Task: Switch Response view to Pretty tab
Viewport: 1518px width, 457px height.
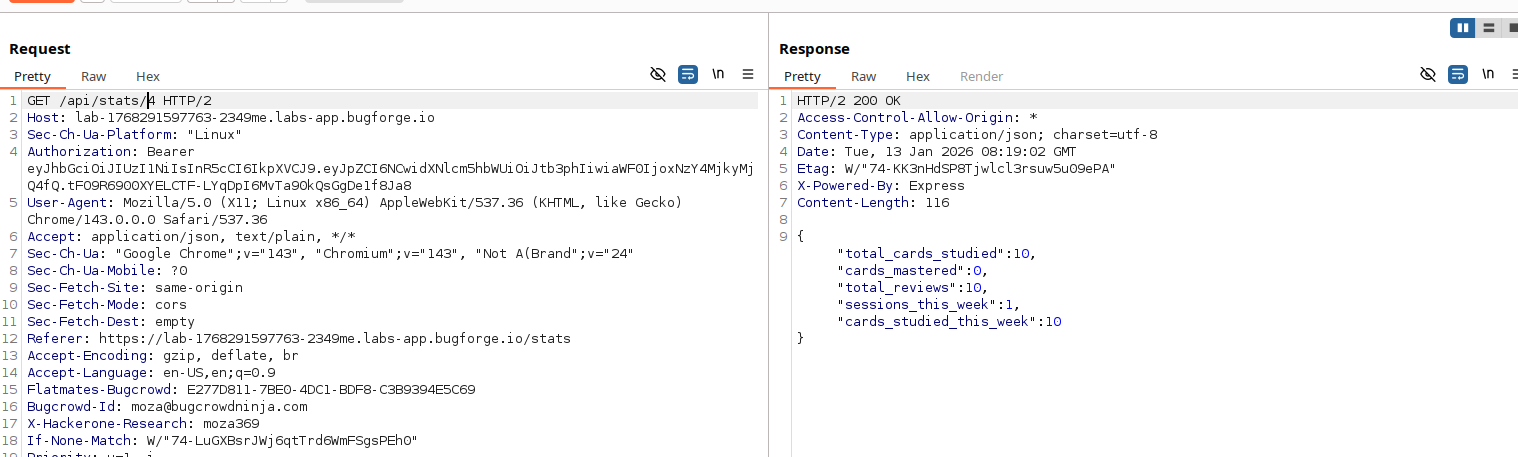Action: [802, 76]
